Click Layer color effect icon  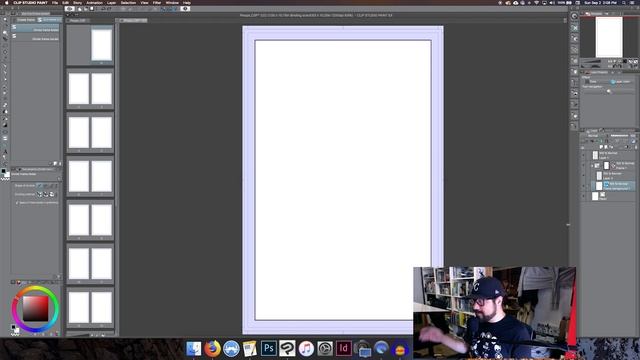pos(613,82)
